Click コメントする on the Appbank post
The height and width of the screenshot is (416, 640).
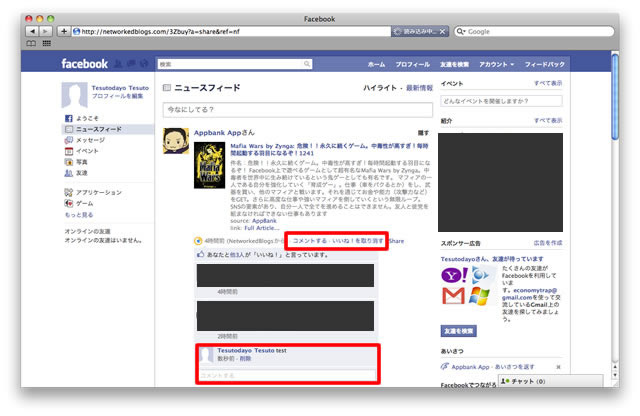coord(310,241)
